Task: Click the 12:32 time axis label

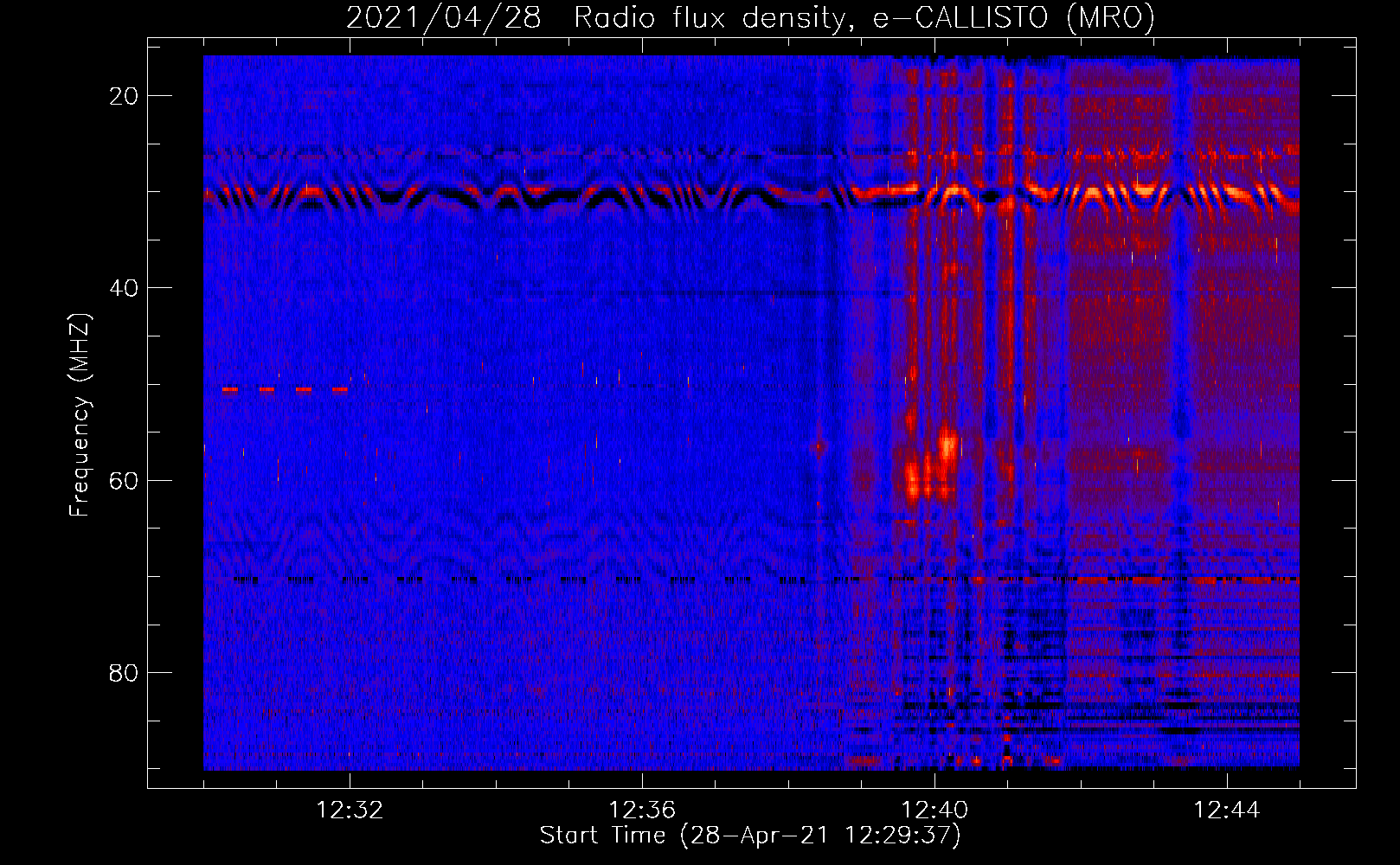Action: point(350,811)
